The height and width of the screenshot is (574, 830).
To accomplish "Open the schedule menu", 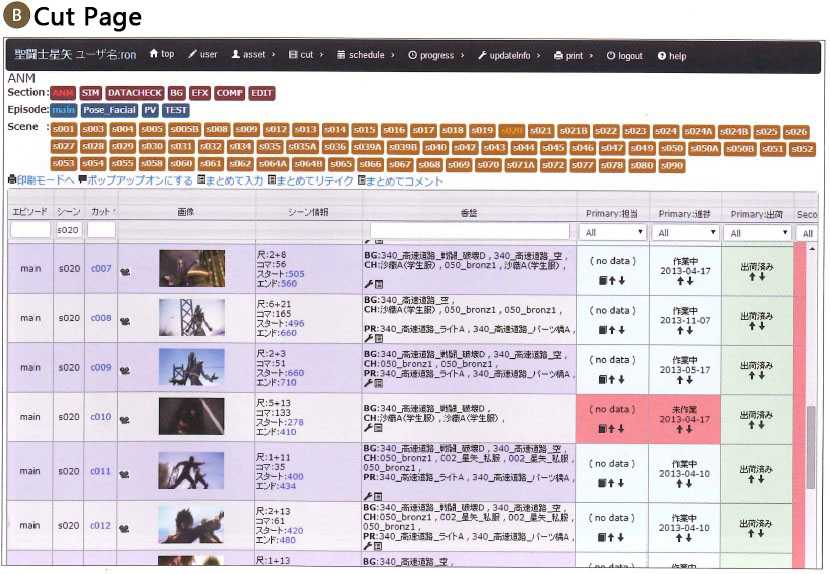I will (x=366, y=55).
